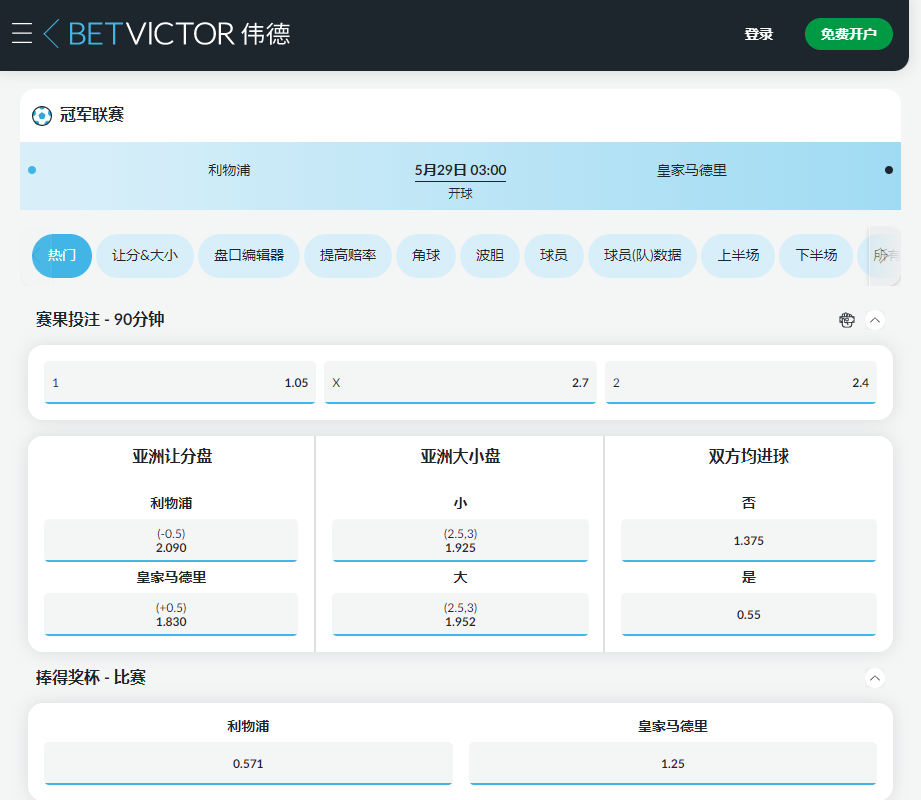Select 否 under 双方均进球 at 1.375
The width and height of the screenshot is (921, 800).
(x=748, y=540)
